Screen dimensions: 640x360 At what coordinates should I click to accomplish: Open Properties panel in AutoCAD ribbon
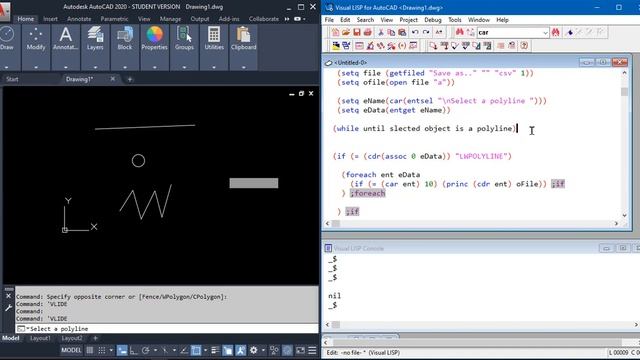pos(154,39)
